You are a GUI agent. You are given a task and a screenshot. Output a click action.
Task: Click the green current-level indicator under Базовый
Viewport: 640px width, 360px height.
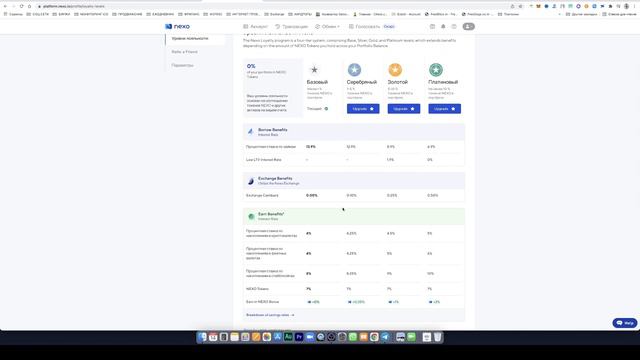pyautogui.click(x=326, y=109)
